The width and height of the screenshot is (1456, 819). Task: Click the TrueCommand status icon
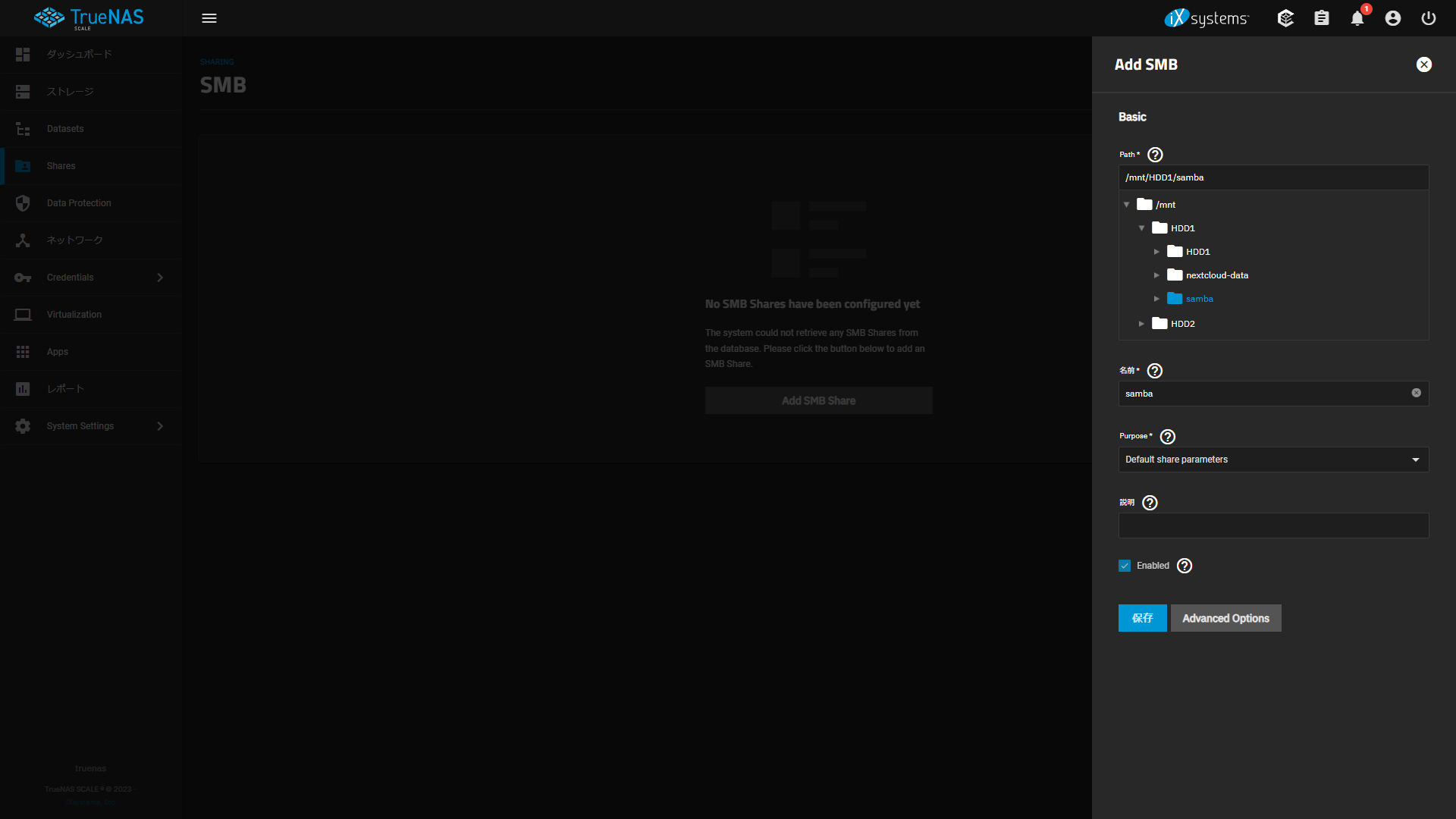pos(1285,18)
